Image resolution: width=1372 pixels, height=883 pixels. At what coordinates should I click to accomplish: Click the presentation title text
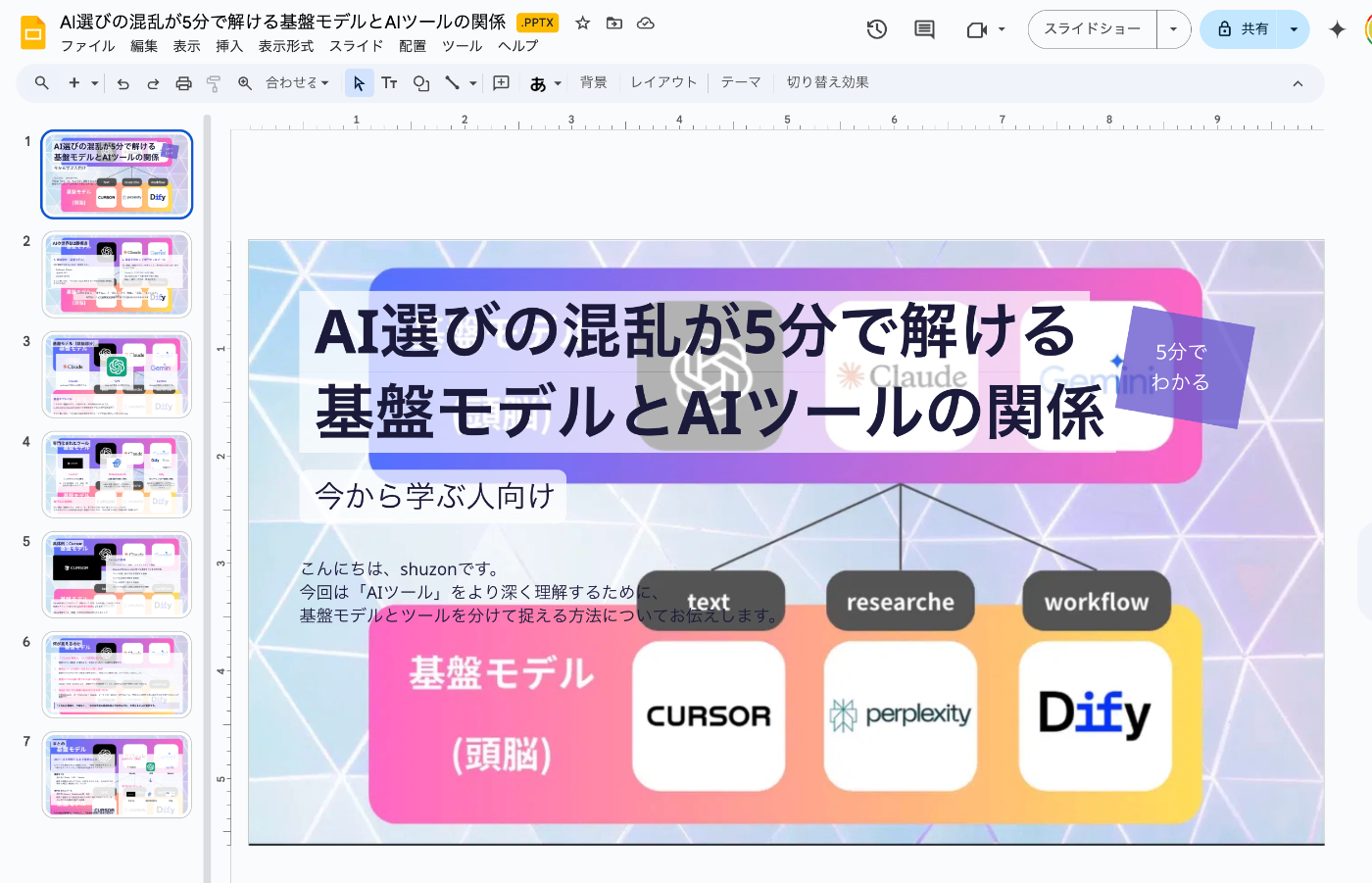[282, 22]
